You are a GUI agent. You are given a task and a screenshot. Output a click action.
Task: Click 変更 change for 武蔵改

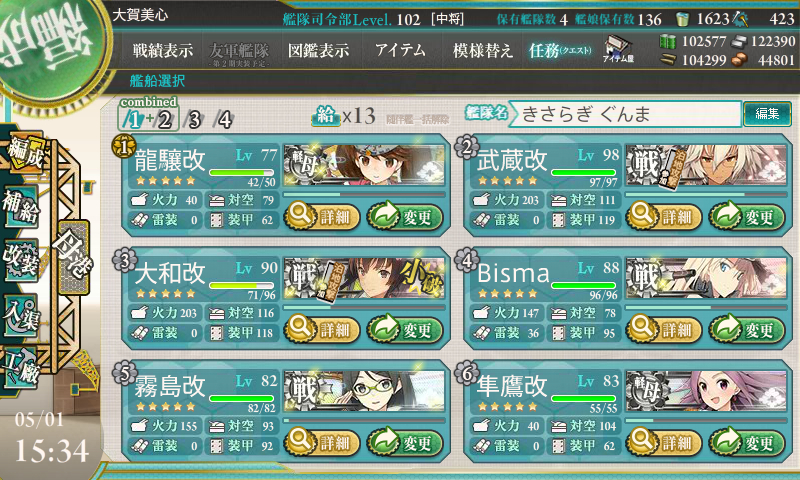click(x=747, y=216)
